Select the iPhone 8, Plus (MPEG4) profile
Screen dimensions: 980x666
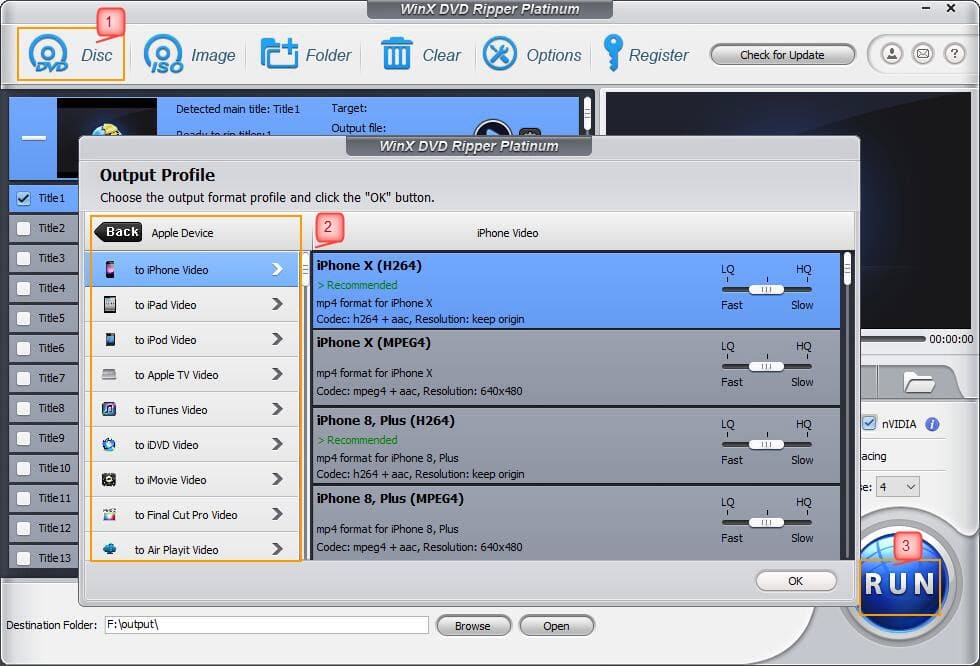point(576,524)
